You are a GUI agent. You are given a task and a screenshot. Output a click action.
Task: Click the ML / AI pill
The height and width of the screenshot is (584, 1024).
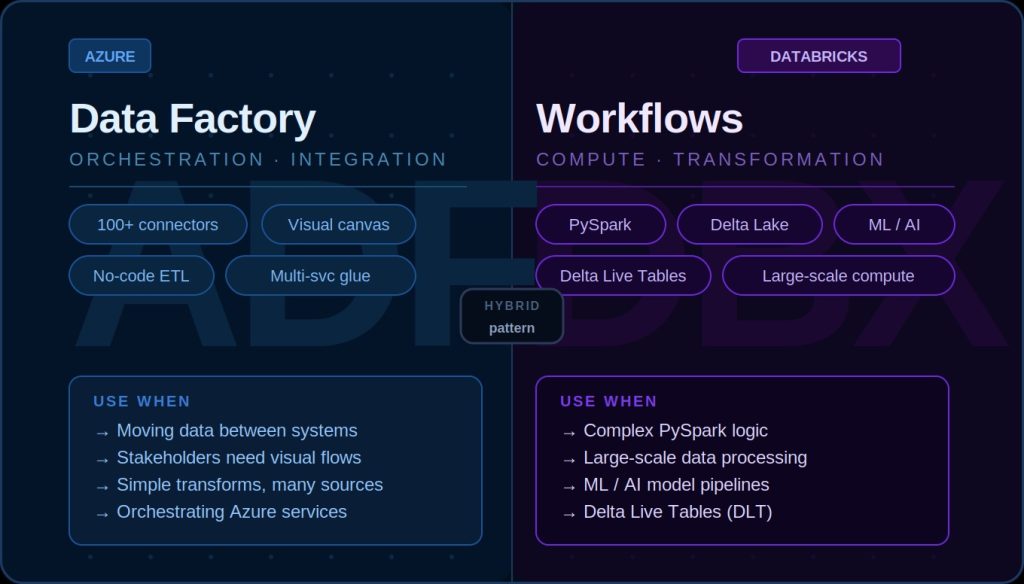tap(894, 225)
